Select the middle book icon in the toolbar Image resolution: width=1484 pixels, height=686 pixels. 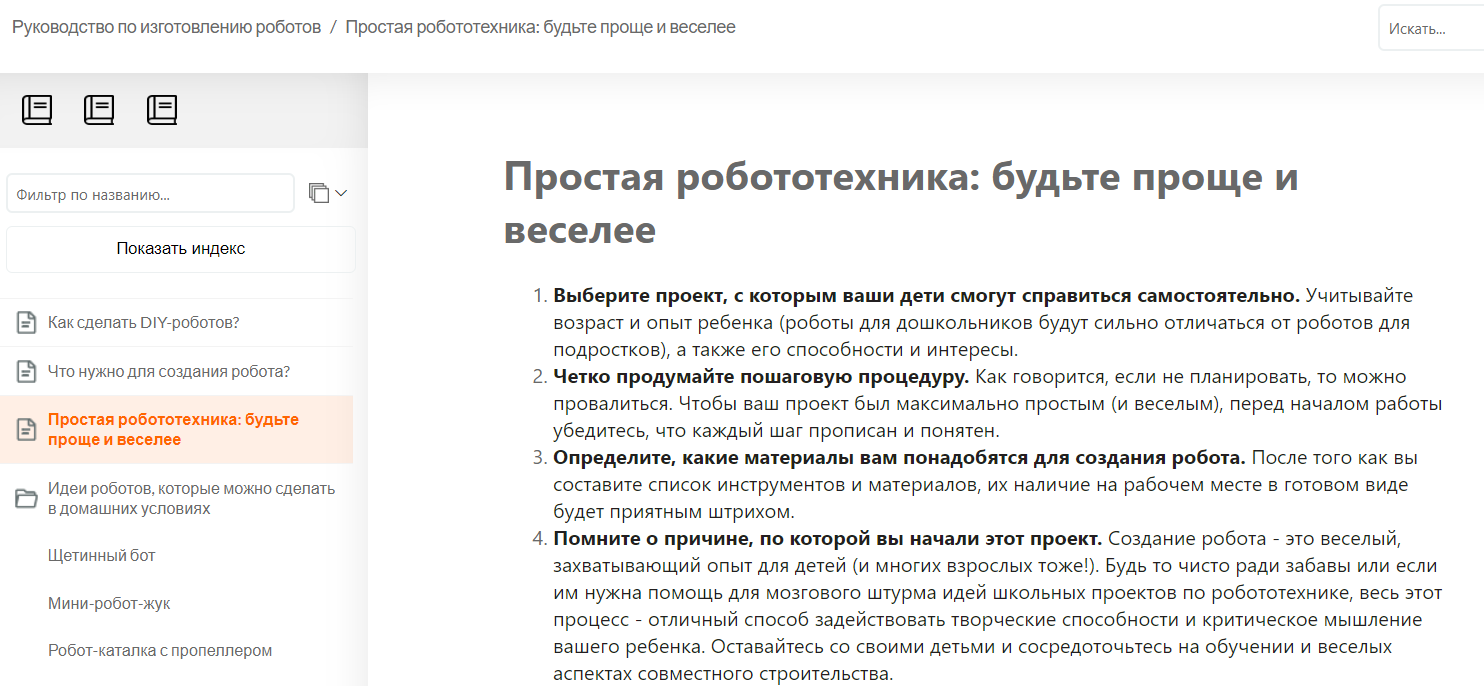(99, 109)
